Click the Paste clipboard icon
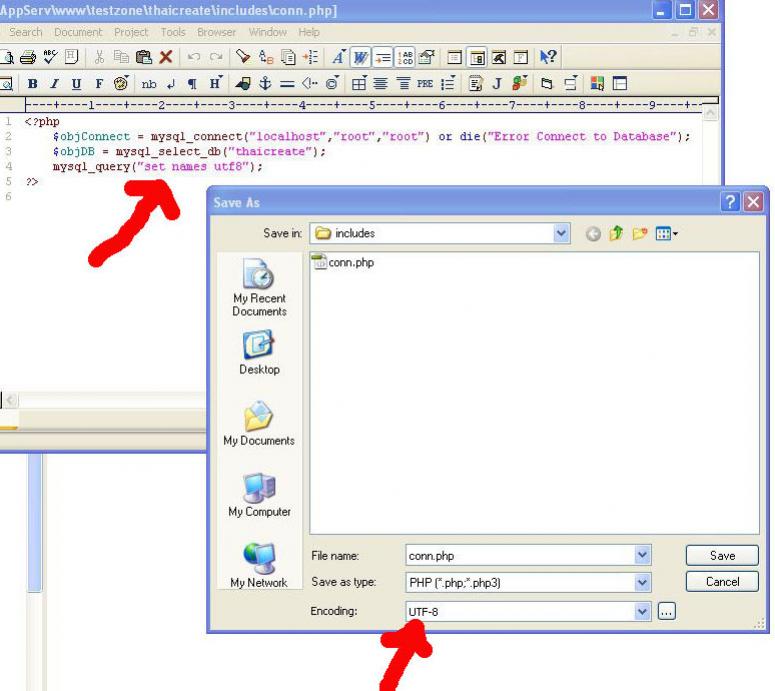 144,57
